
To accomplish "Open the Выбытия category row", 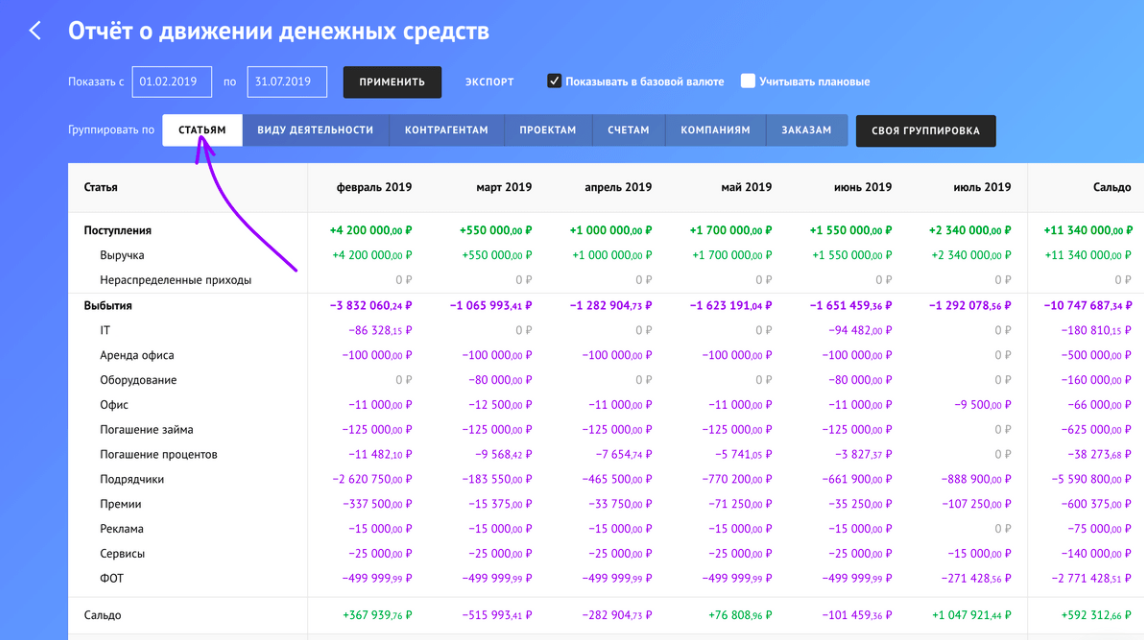I will point(109,305).
